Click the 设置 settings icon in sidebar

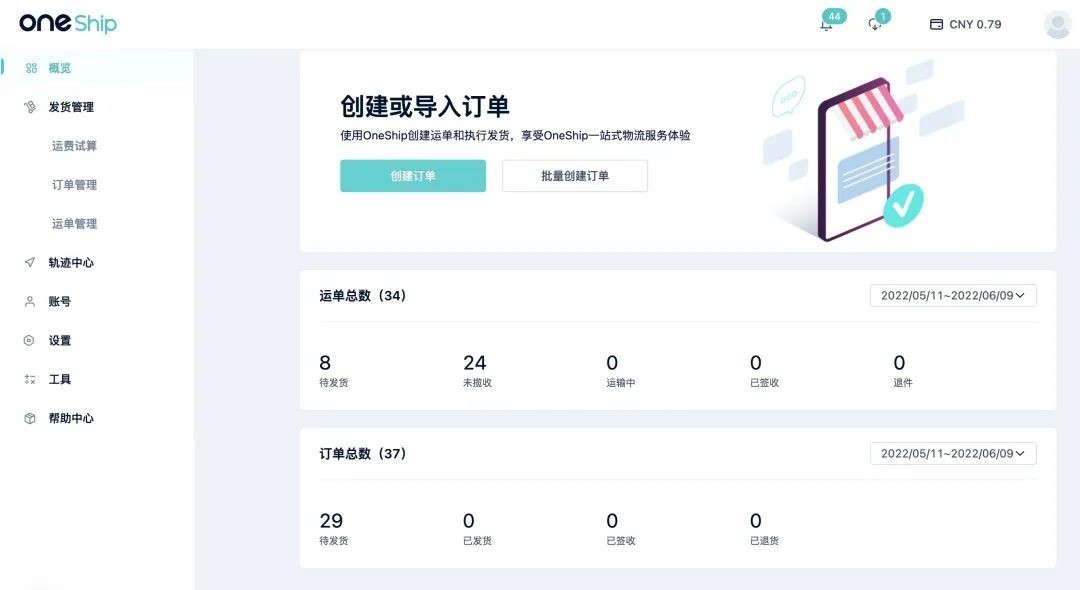tap(29, 340)
